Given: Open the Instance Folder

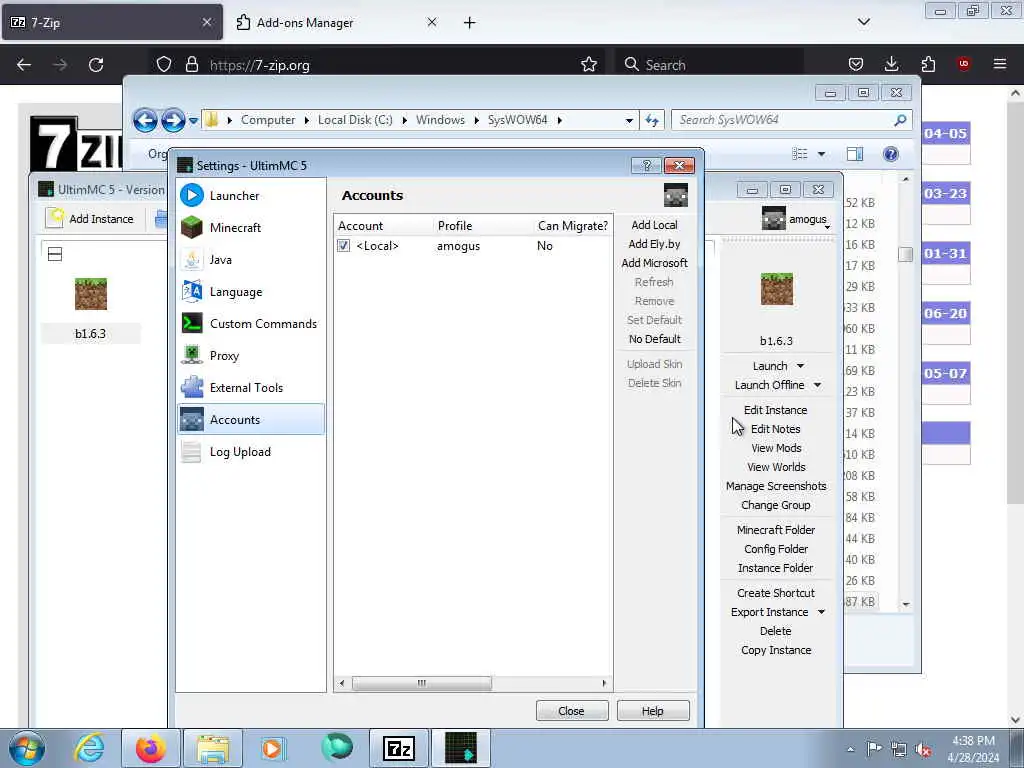Looking at the screenshot, I should [776, 568].
